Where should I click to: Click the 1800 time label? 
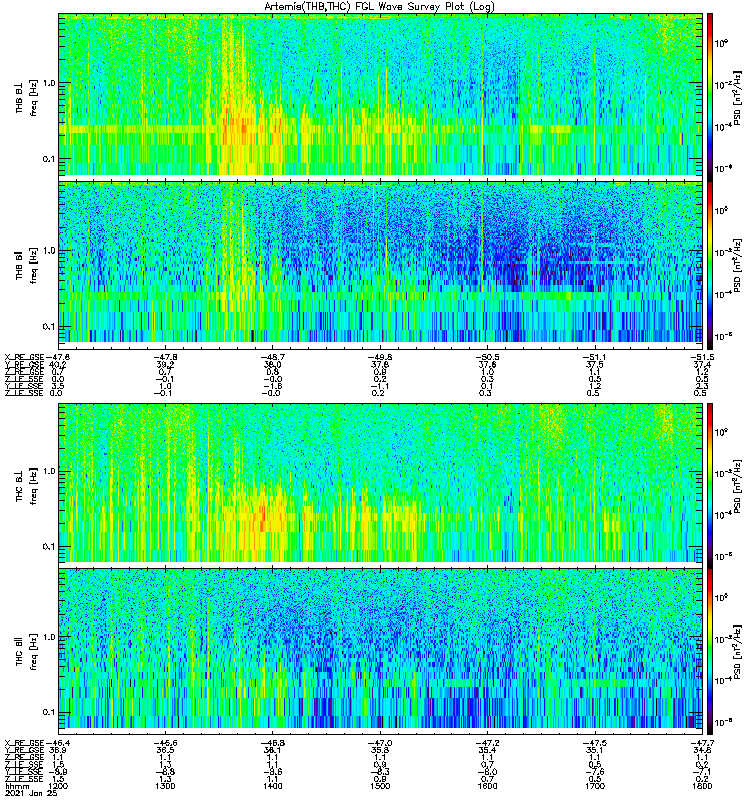pos(702,786)
